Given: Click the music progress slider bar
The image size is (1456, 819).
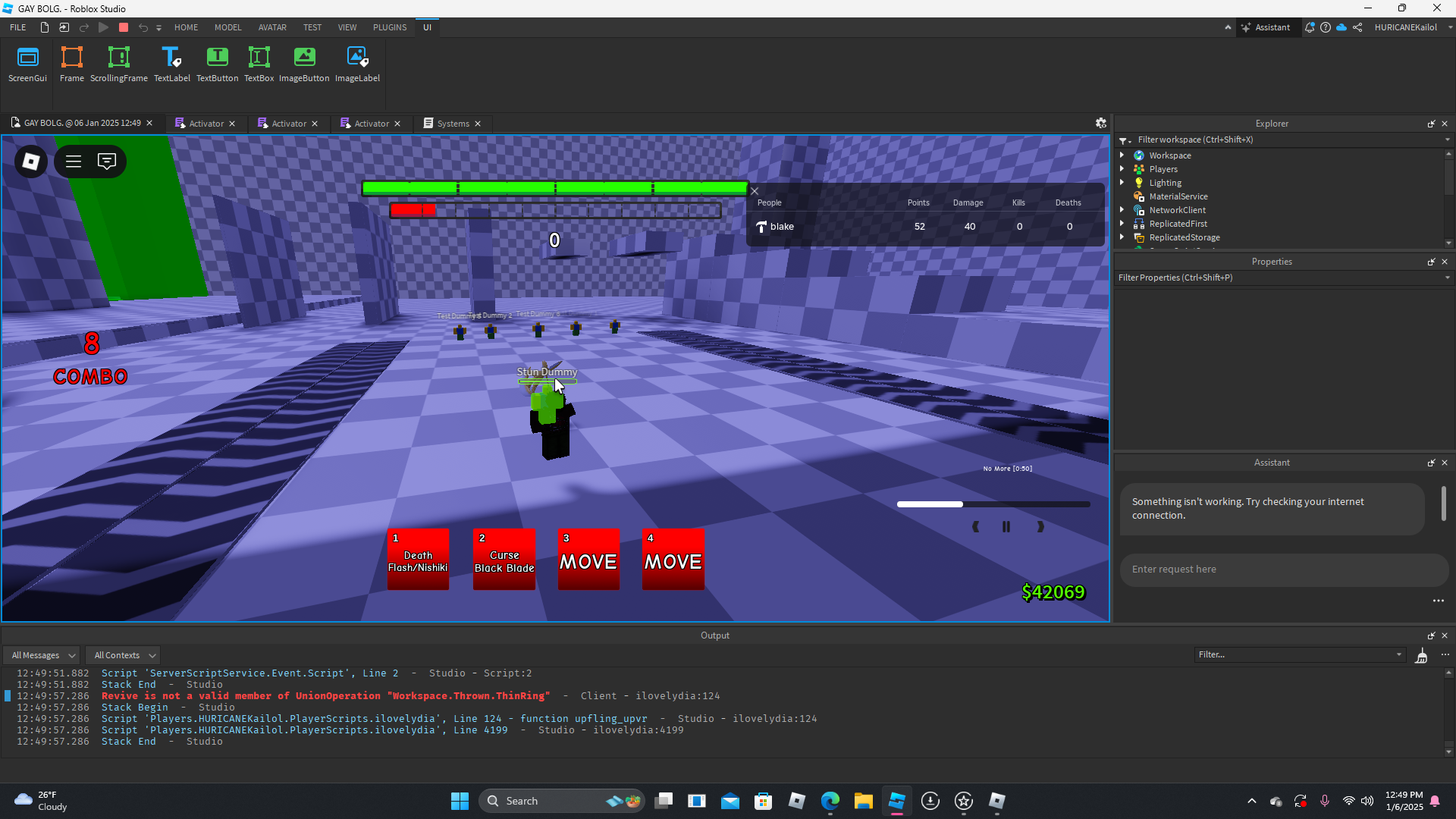Looking at the screenshot, I should click(x=993, y=504).
